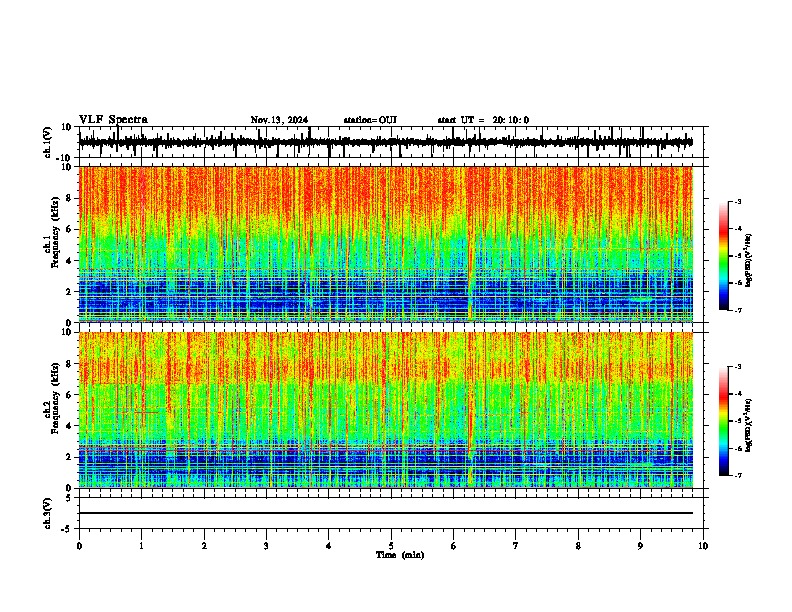Click the time axis tick label '7'
The width and height of the screenshot is (792, 612).
coord(516,546)
